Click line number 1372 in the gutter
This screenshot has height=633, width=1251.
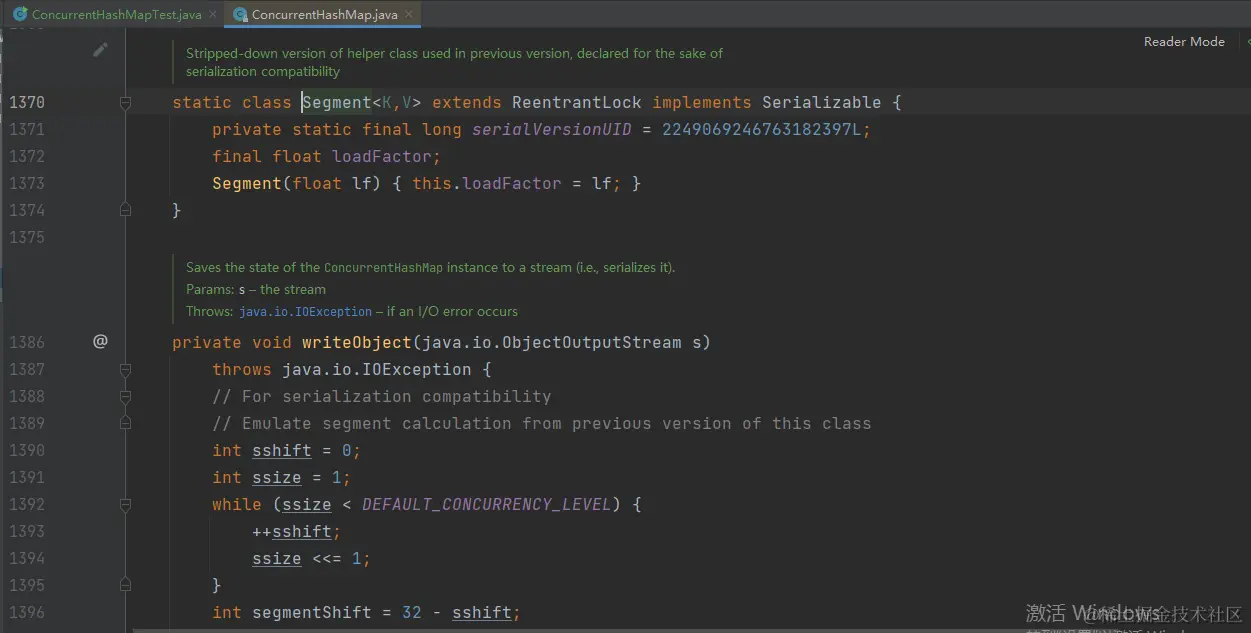[27, 156]
